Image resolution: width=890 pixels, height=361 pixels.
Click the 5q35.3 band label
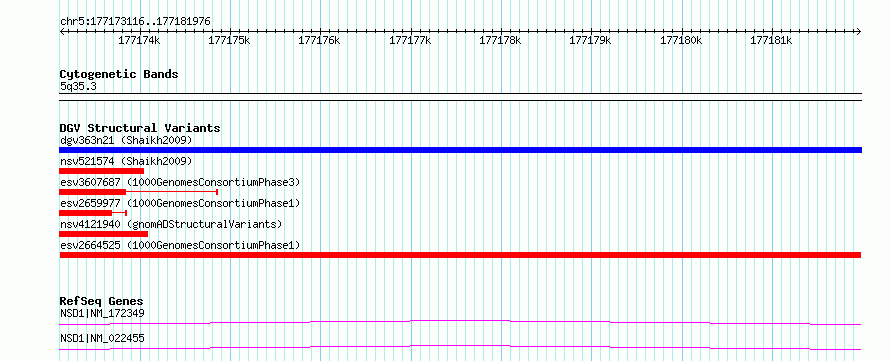point(78,87)
